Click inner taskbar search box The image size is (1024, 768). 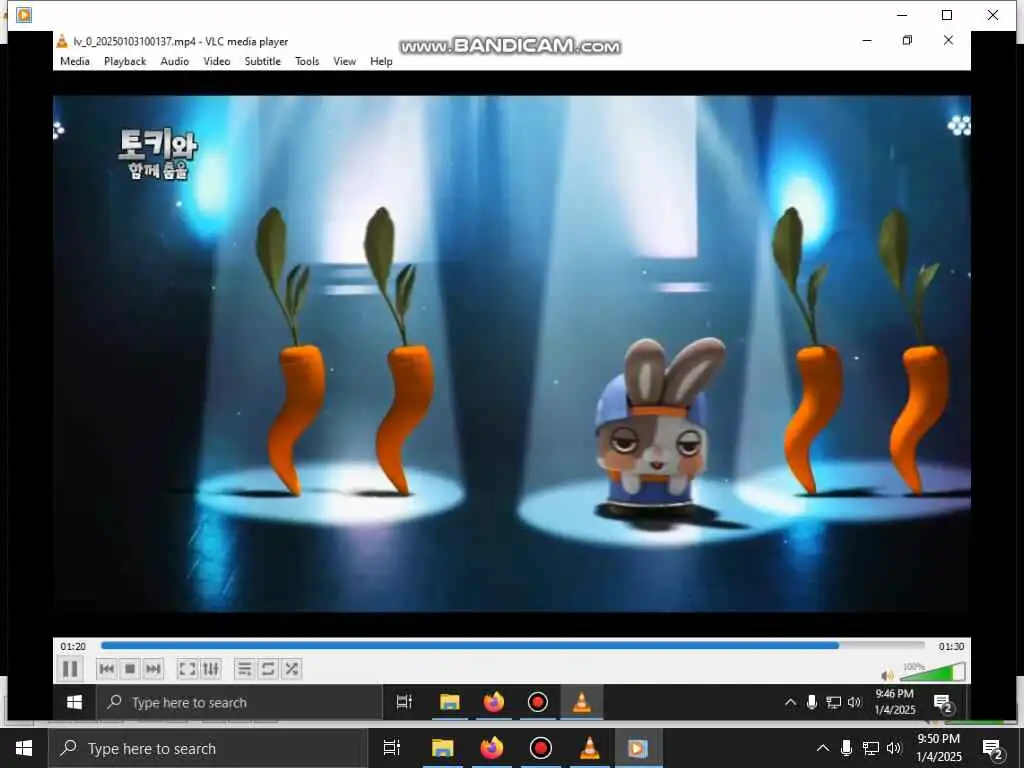239,703
